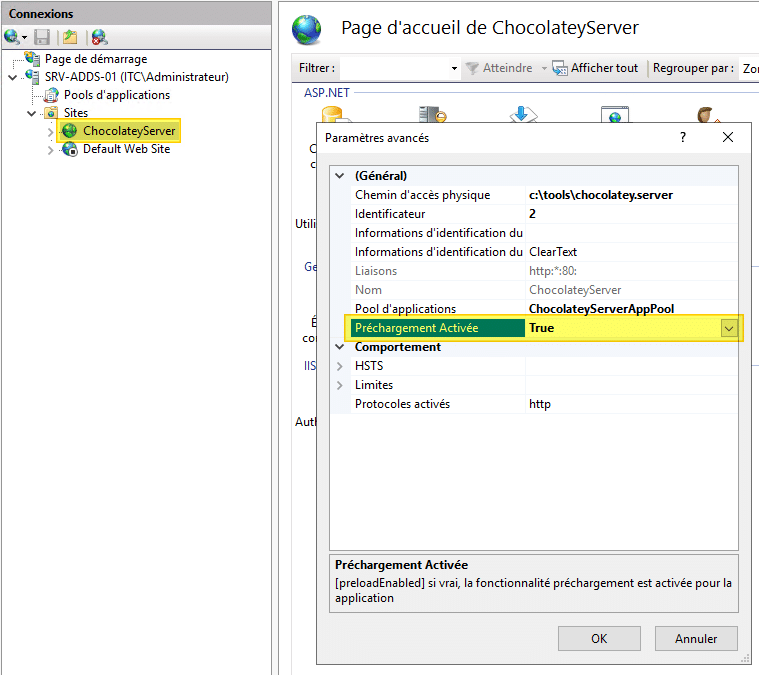Collapse the Sites node chevron
759x675 pixels.
click(31, 113)
